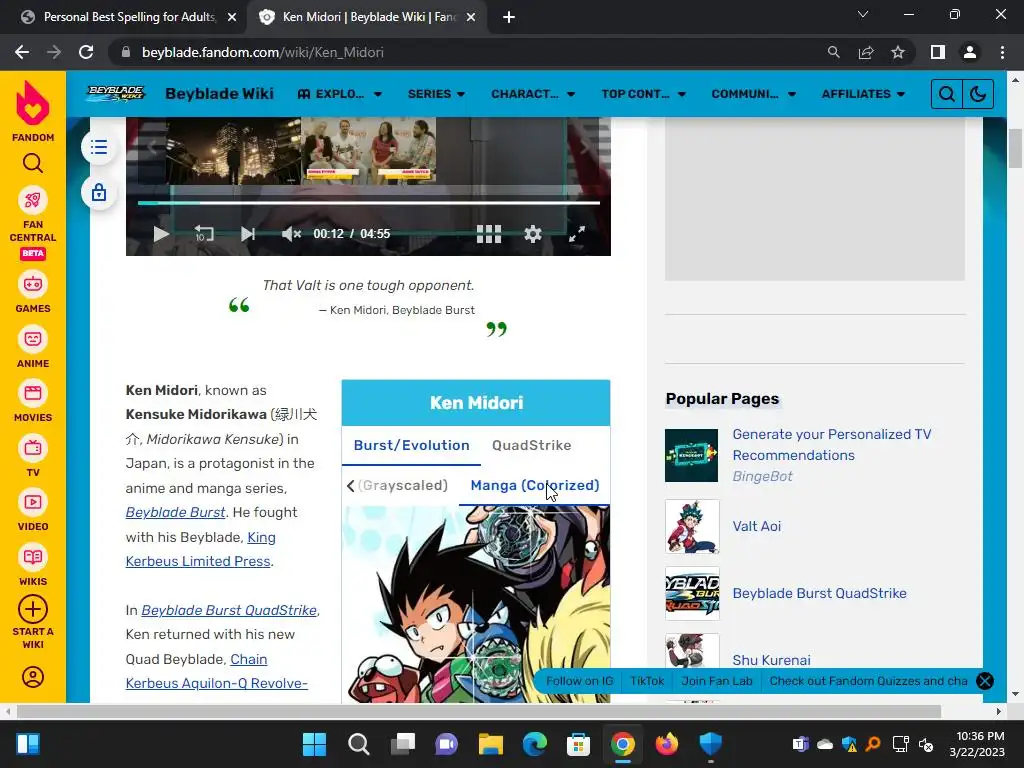This screenshot has width=1024, height=768.
Task: Open the video playlist grid icon
Action: 488,234
